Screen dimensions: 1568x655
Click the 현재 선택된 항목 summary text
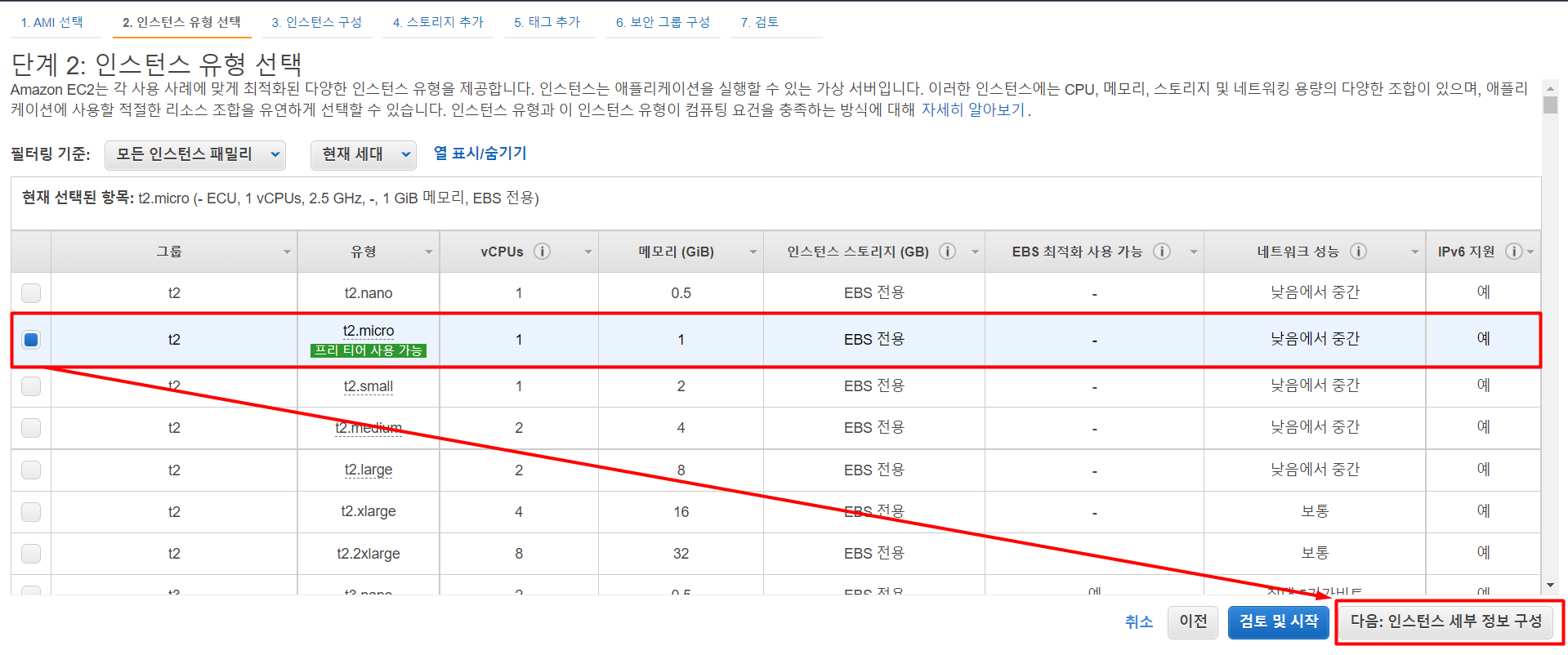coord(280,198)
